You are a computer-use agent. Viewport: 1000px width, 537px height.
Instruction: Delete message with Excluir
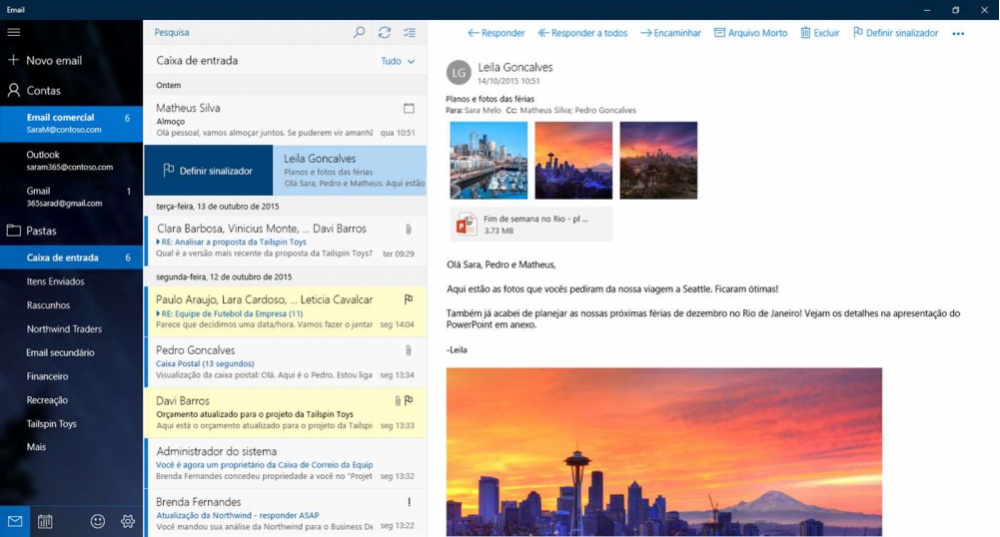click(820, 33)
